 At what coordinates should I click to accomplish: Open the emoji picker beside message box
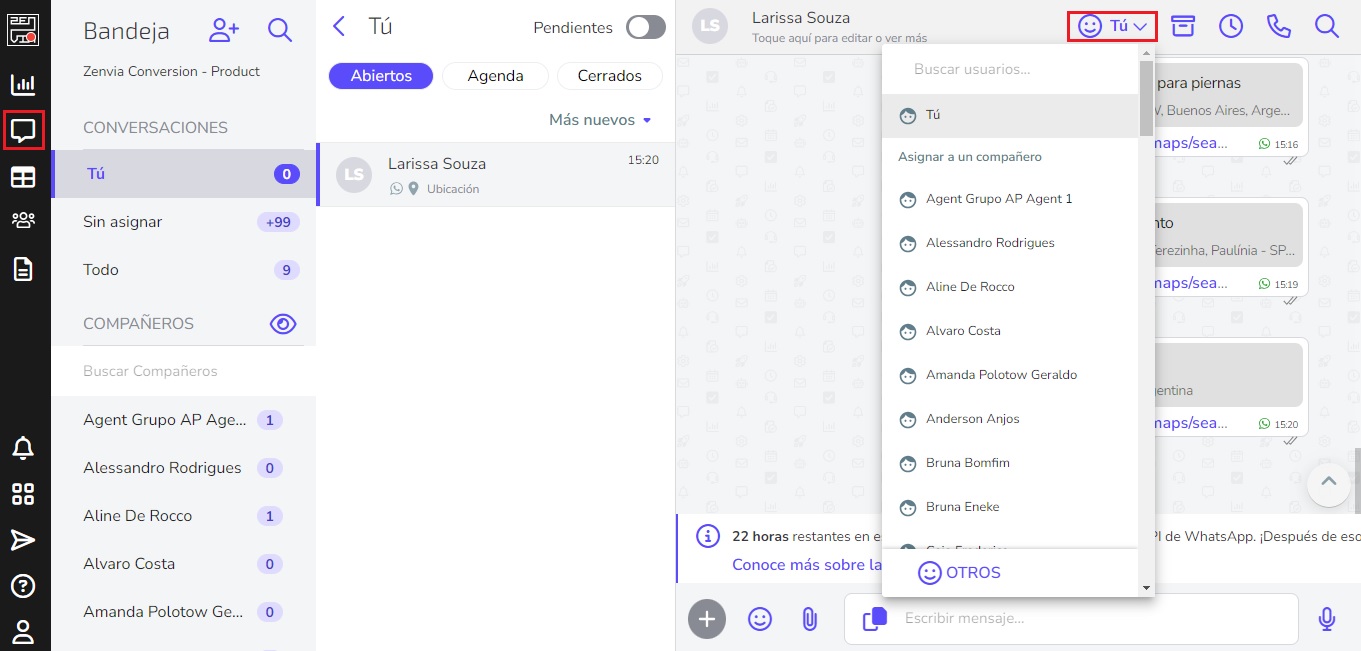(760, 619)
